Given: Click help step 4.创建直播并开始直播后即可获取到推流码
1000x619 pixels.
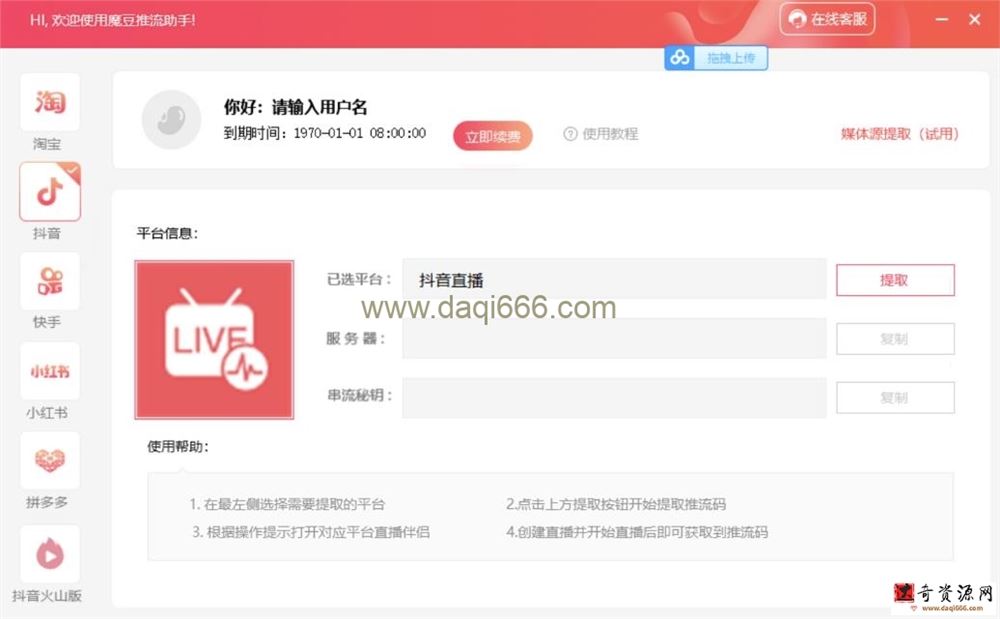Looking at the screenshot, I should tap(637, 532).
